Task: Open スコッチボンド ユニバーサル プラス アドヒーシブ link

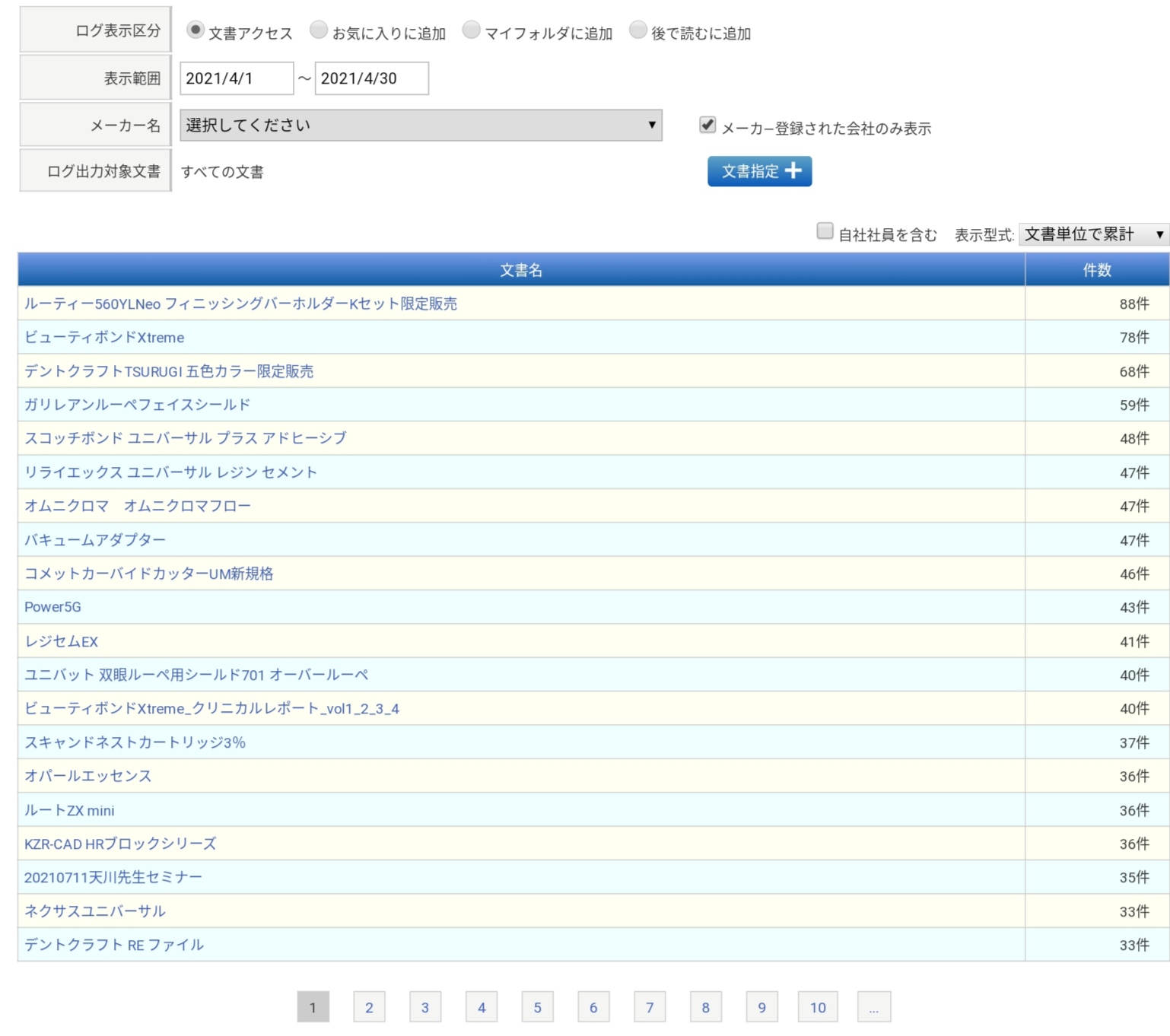Action: (185, 438)
